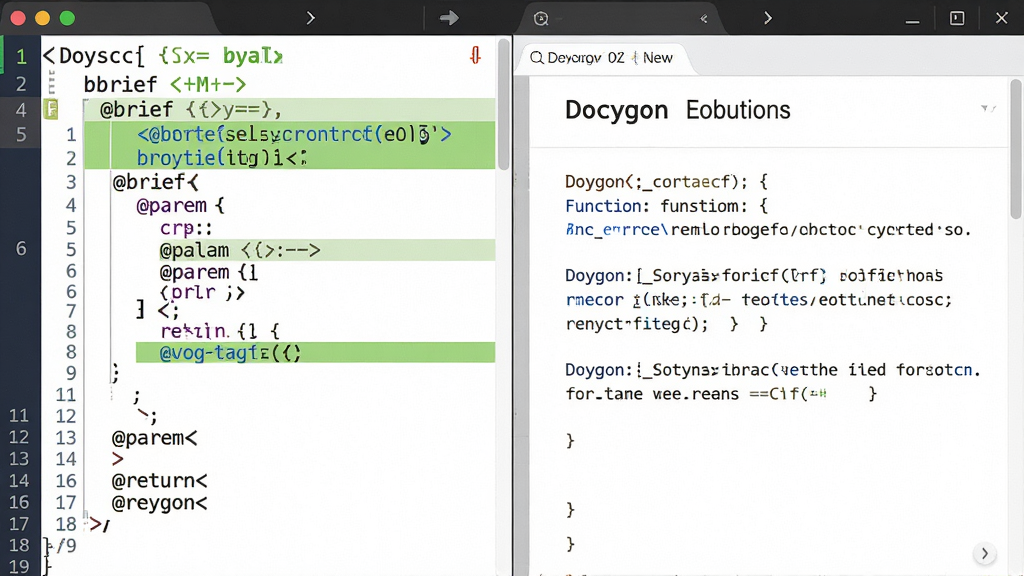The image size is (1024, 576).
Task: Click the "@brief<" line in the editor
Action: pos(155,182)
